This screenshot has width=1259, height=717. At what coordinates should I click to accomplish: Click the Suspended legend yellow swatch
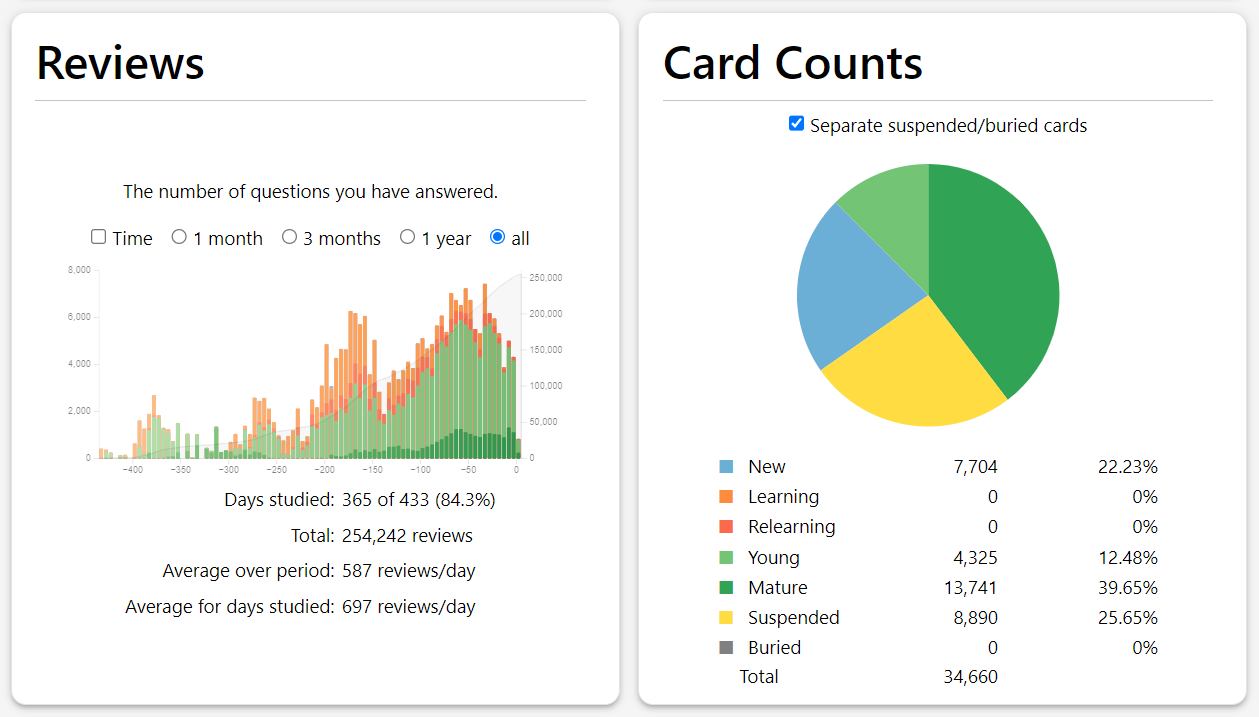pos(726,618)
